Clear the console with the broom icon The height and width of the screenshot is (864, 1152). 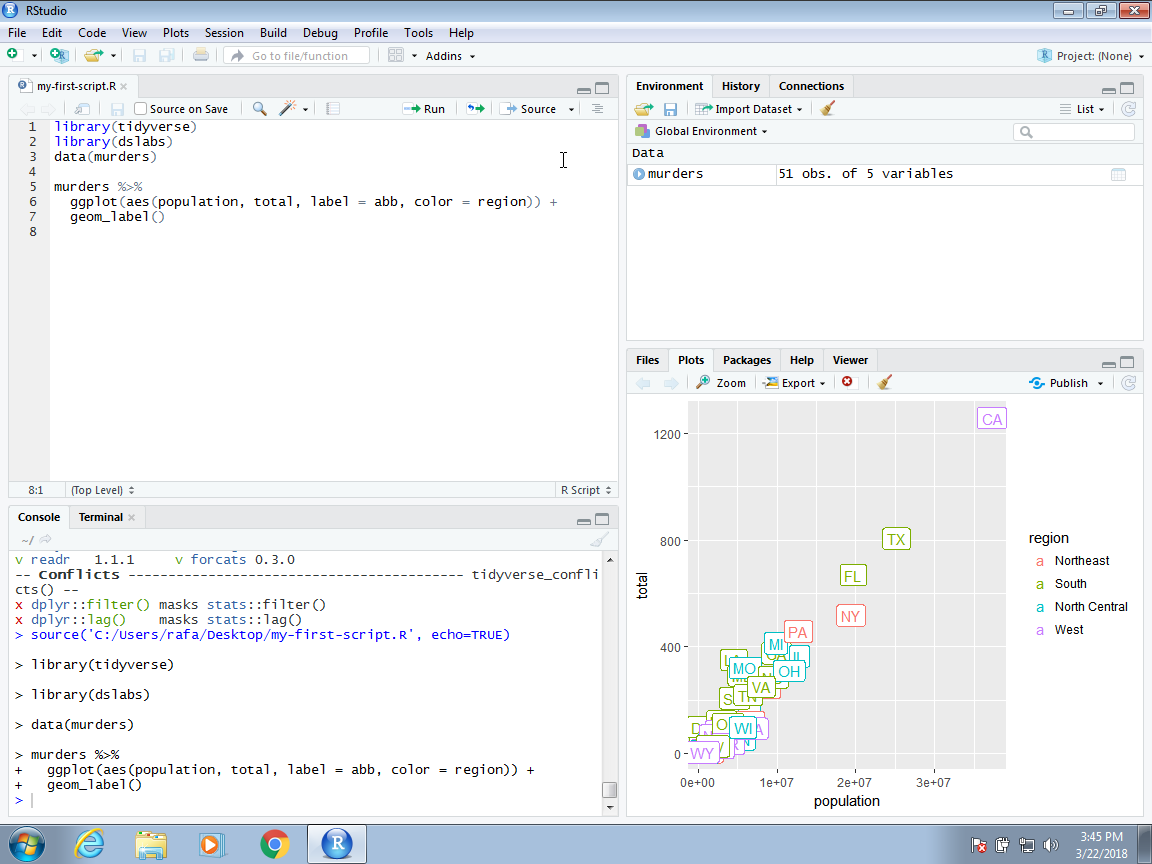[598, 540]
